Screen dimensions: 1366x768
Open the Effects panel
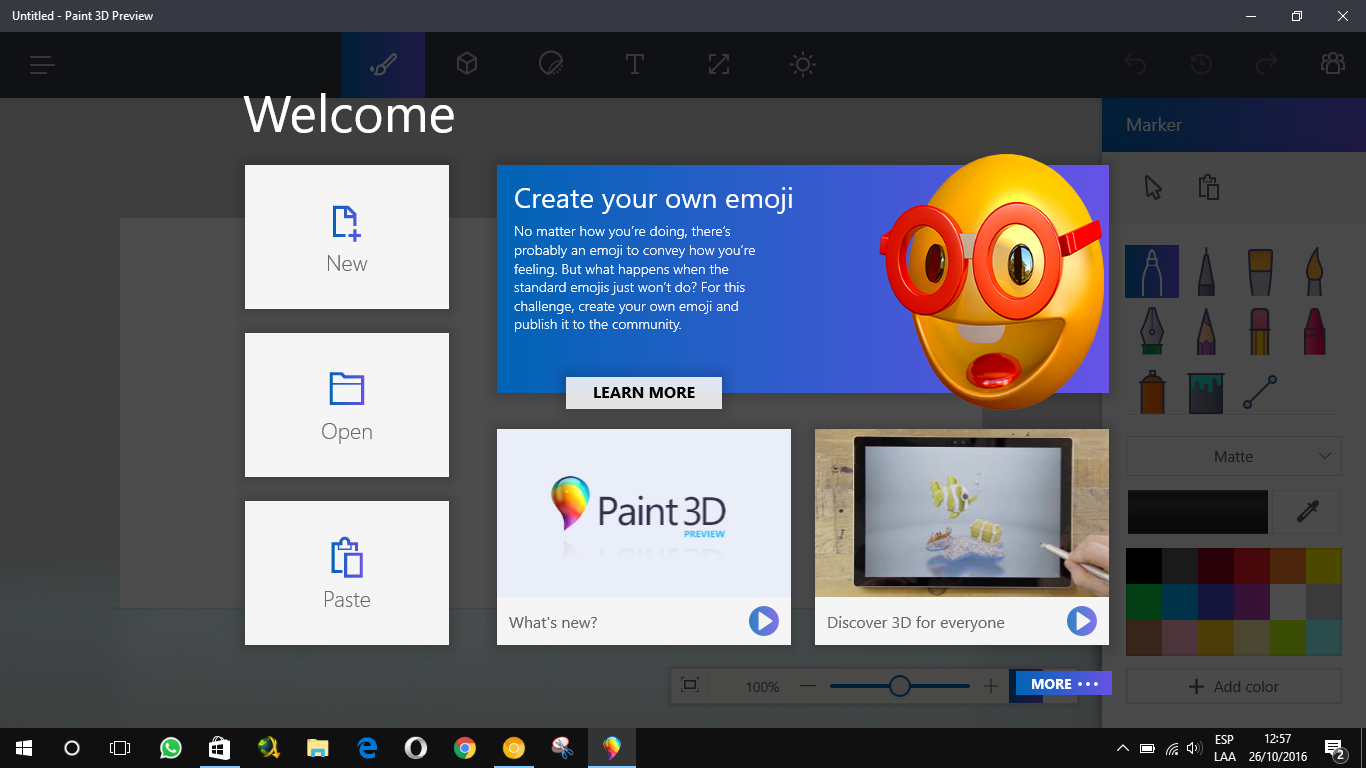pos(801,64)
